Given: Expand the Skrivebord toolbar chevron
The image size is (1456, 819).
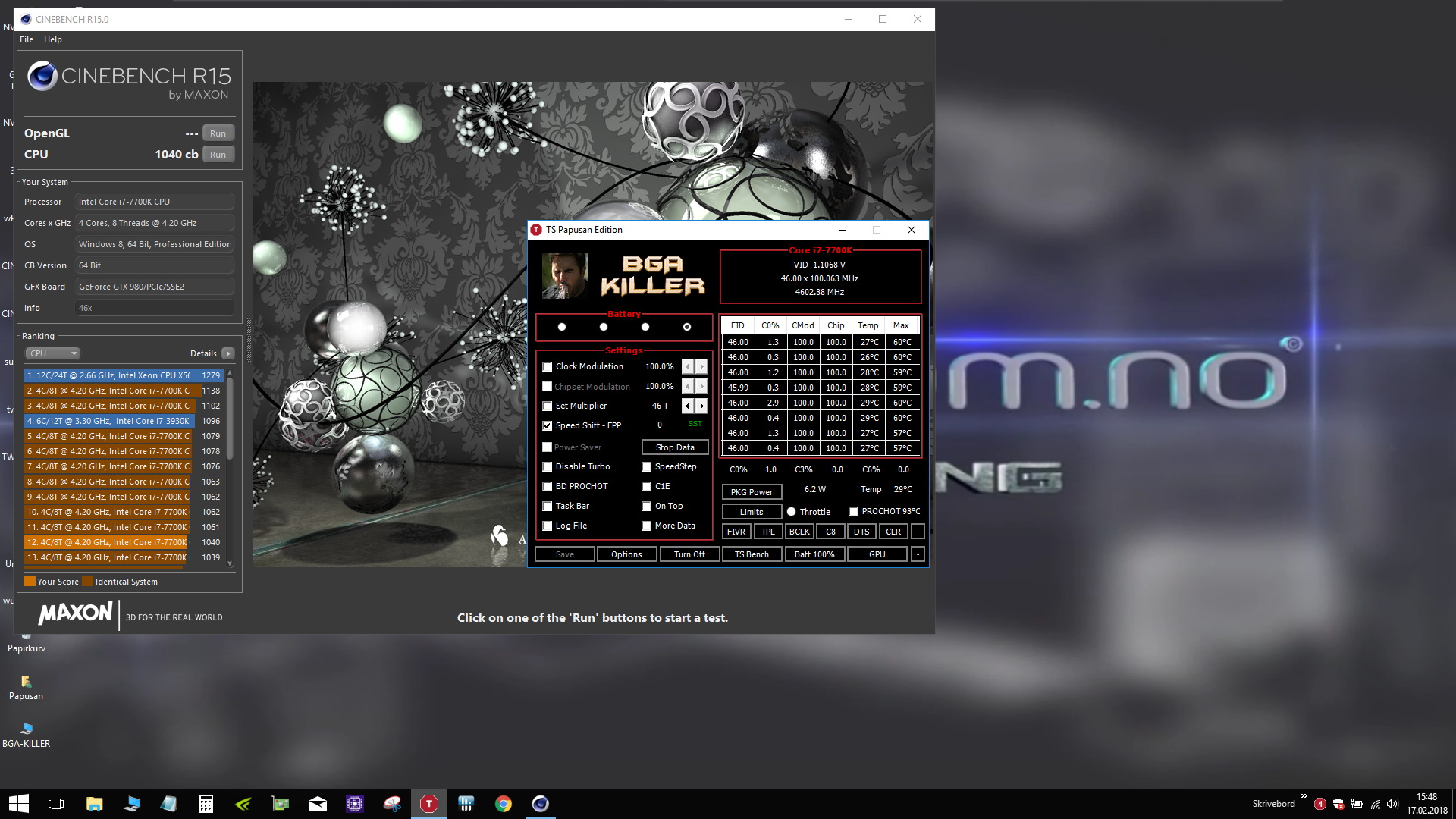Looking at the screenshot, I should tap(1304, 795).
